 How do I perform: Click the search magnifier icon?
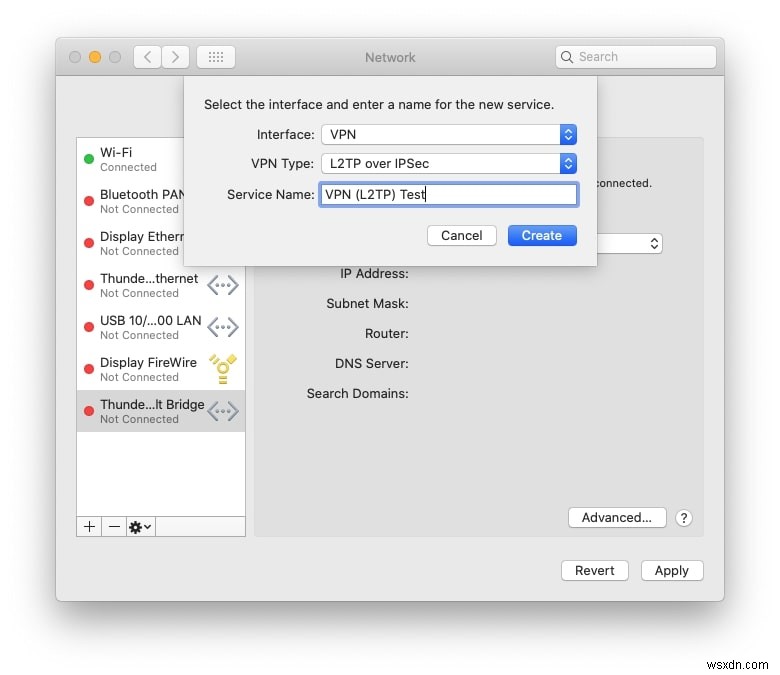(x=567, y=57)
